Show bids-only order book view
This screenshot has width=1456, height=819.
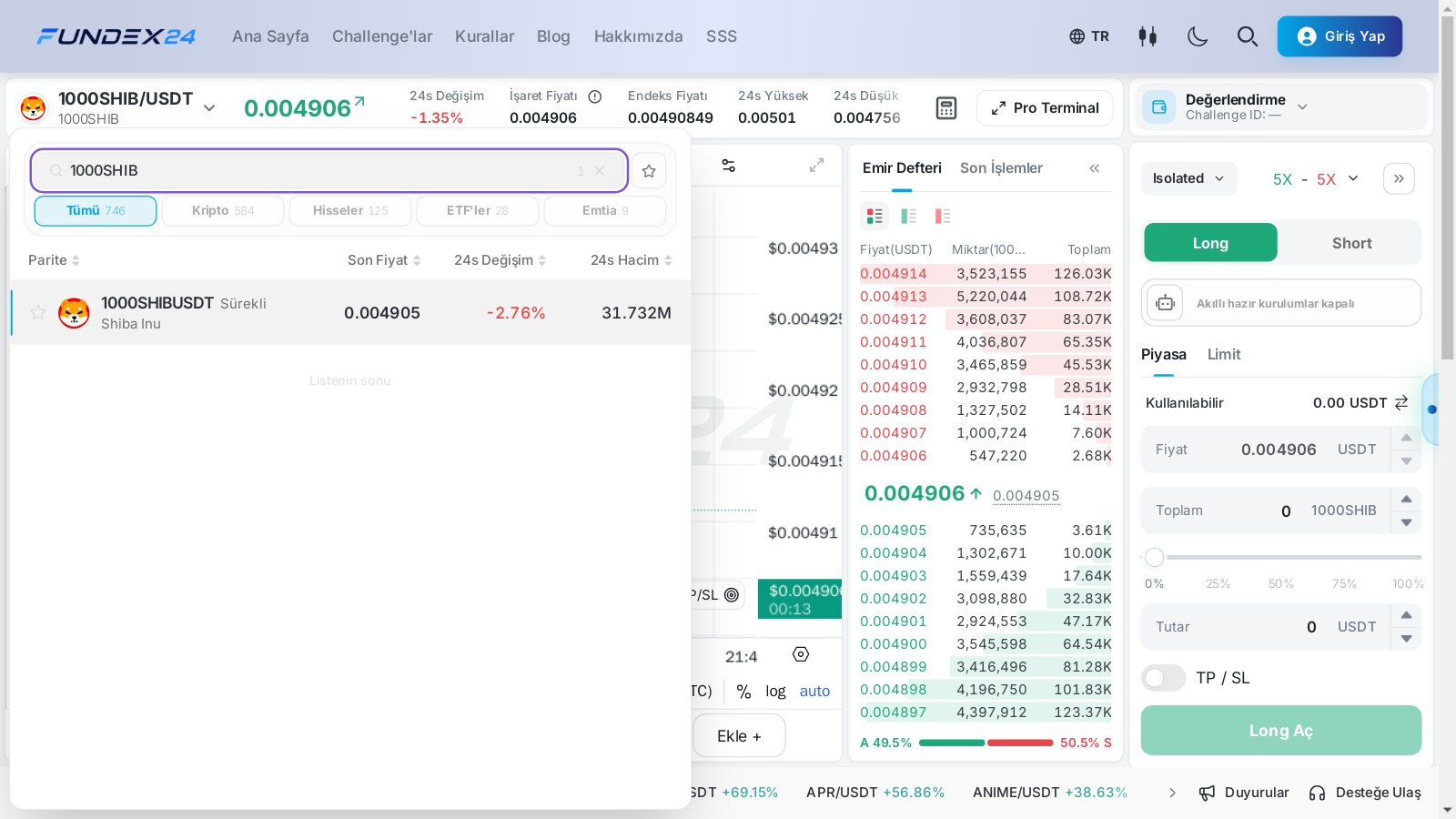point(908,216)
